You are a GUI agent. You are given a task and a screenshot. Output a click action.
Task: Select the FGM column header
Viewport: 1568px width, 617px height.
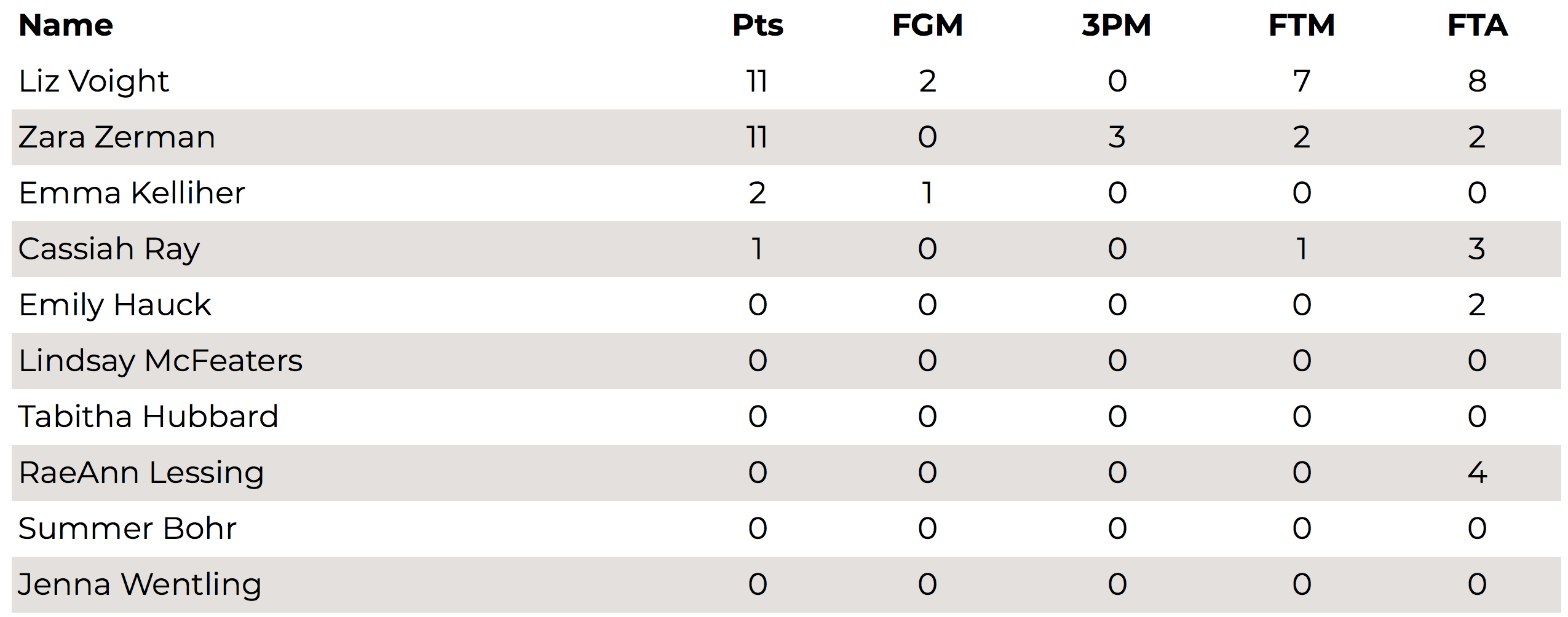[927, 25]
